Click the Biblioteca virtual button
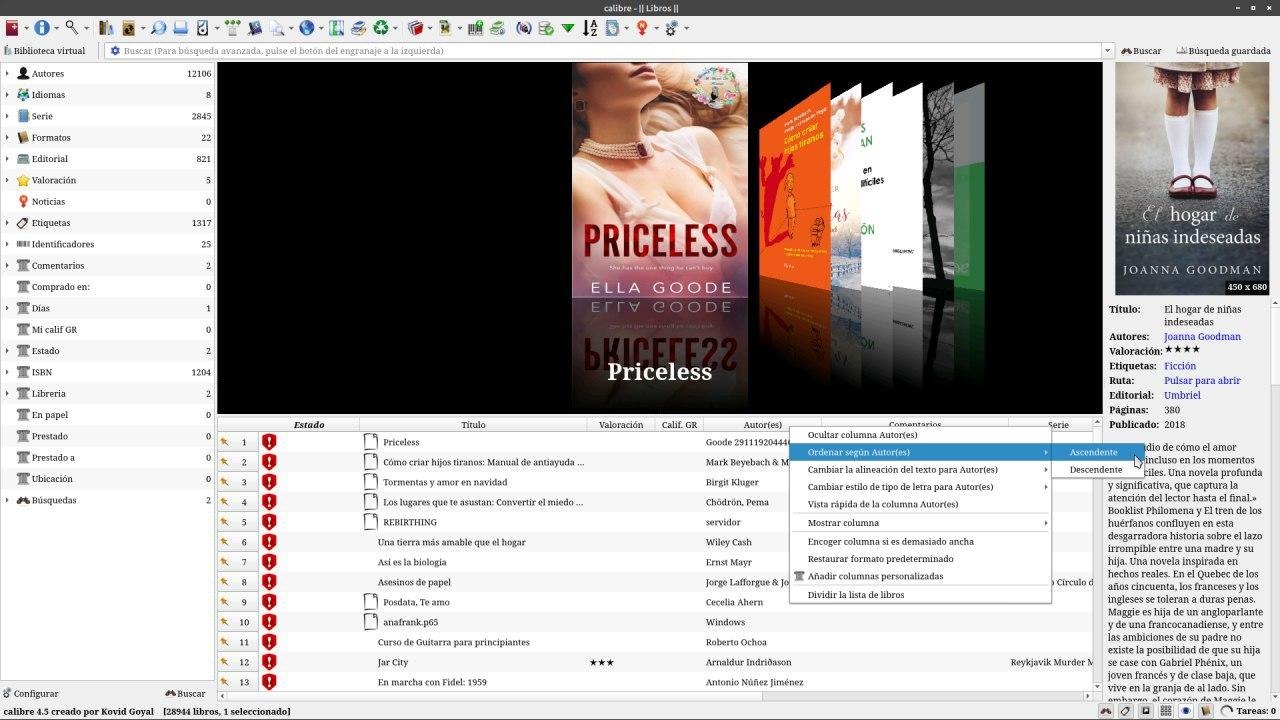The width and height of the screenshot is (1280, 720). (44, 51)
